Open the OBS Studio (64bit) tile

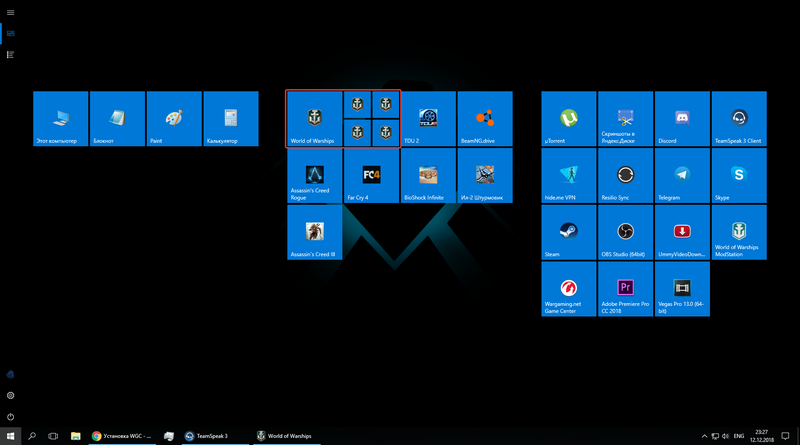click(x=626, y=232)
